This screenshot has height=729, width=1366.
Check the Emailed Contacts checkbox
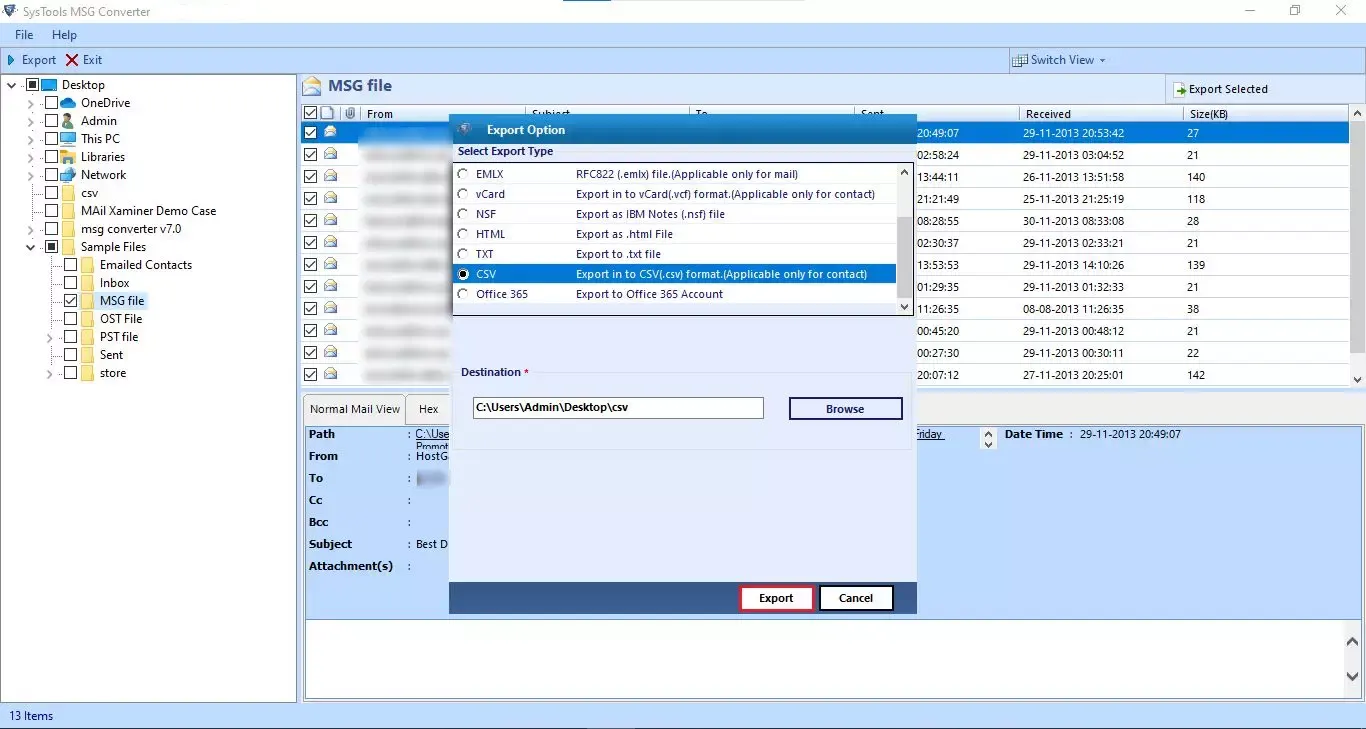70,265
